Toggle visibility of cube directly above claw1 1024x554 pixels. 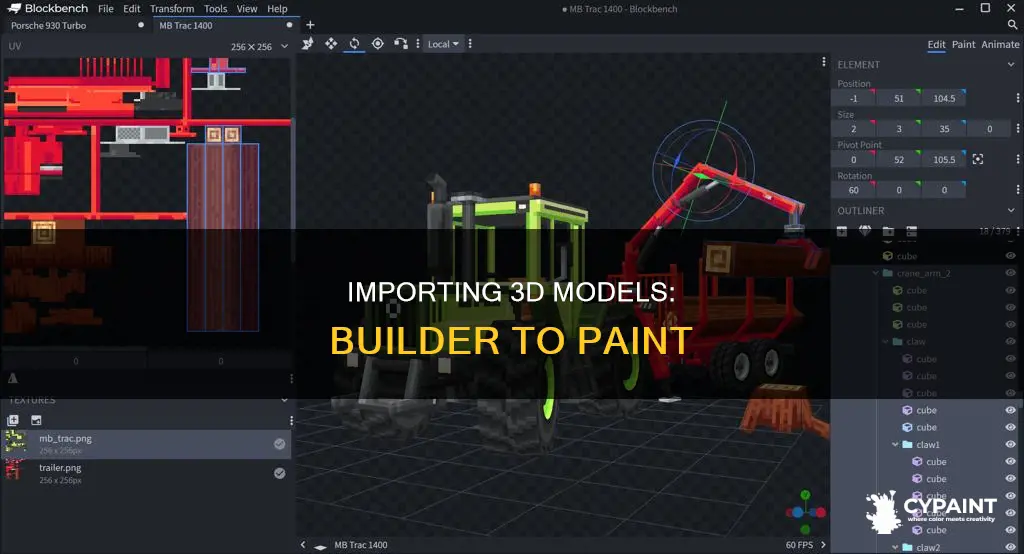(1010, 427)
